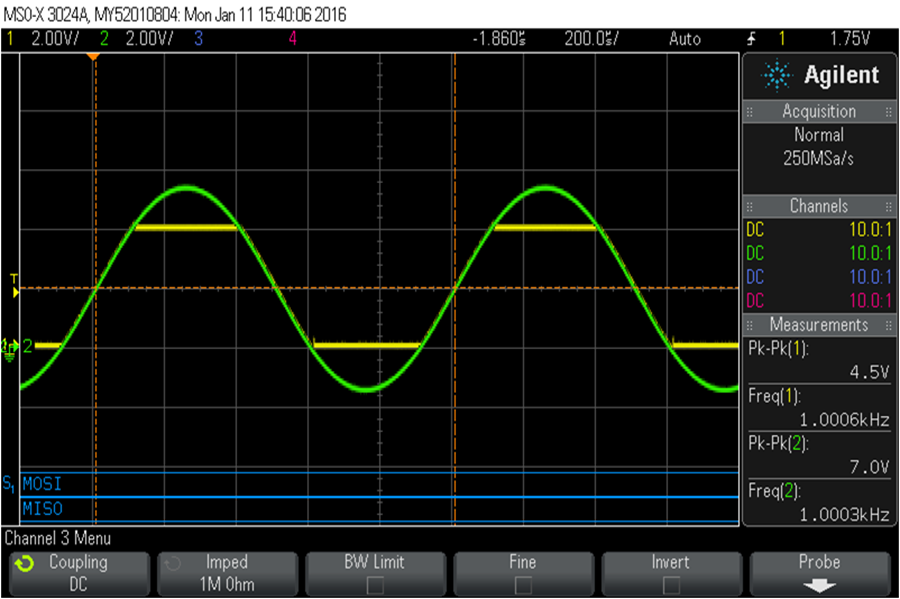Click the green Coupling rotary knob icon

click(x=24, y=565)
